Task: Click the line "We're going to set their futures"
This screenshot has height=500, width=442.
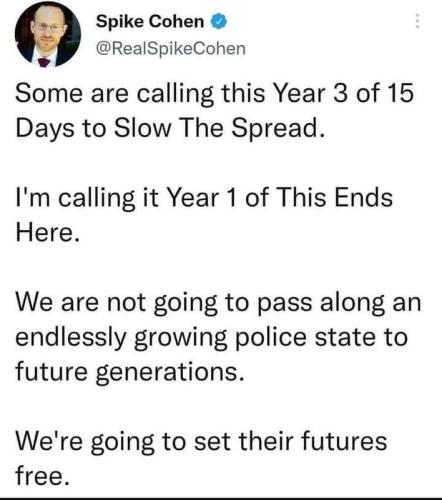Action: (201, 442)
